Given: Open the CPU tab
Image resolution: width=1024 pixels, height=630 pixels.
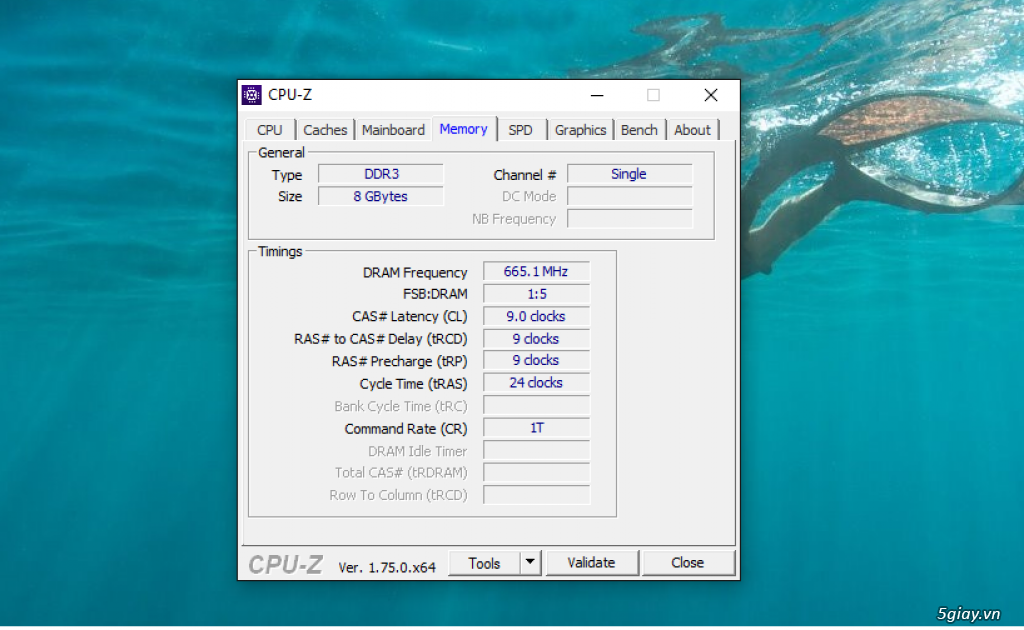Looking at the screenshot, I should 270,130.
